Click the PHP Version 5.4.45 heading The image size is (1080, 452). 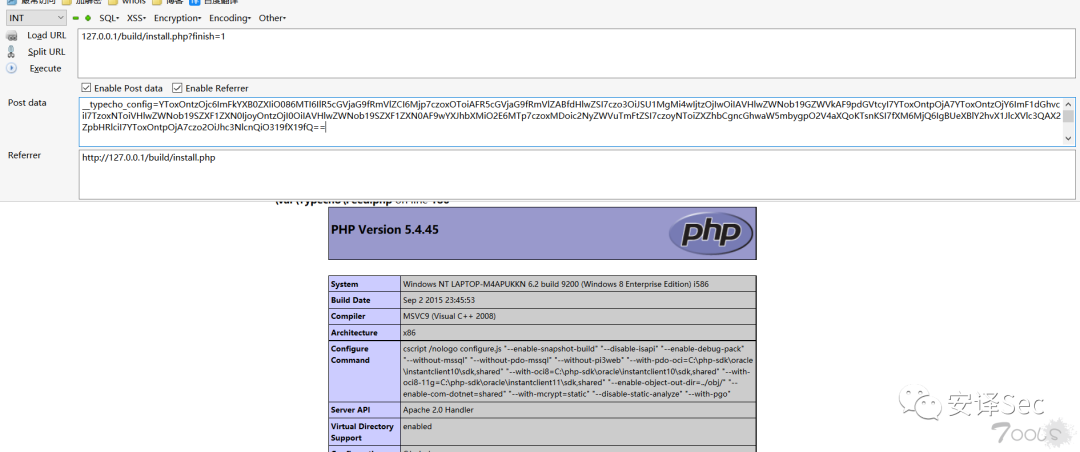384,229
